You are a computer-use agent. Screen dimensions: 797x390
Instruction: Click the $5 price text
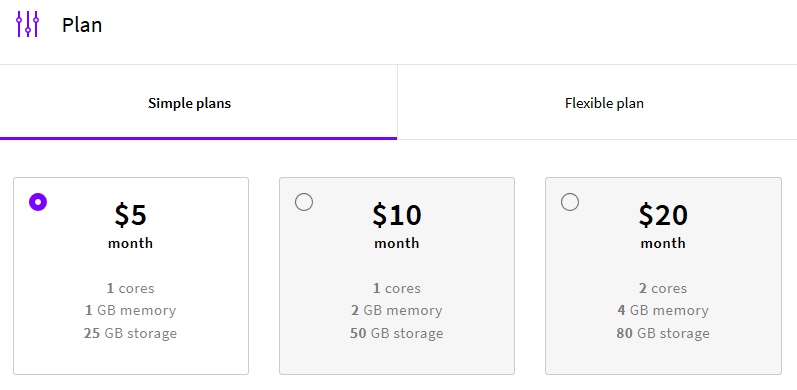(x=131, y=215)
